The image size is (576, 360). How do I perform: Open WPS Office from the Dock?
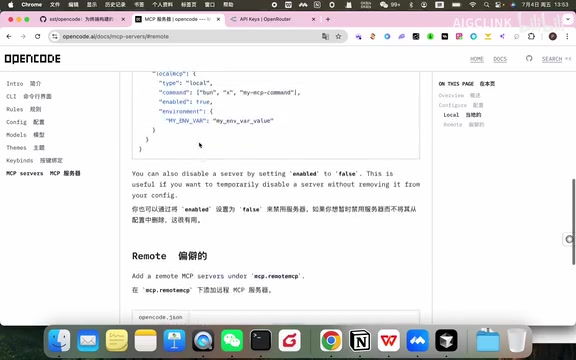tap(389, 340)
